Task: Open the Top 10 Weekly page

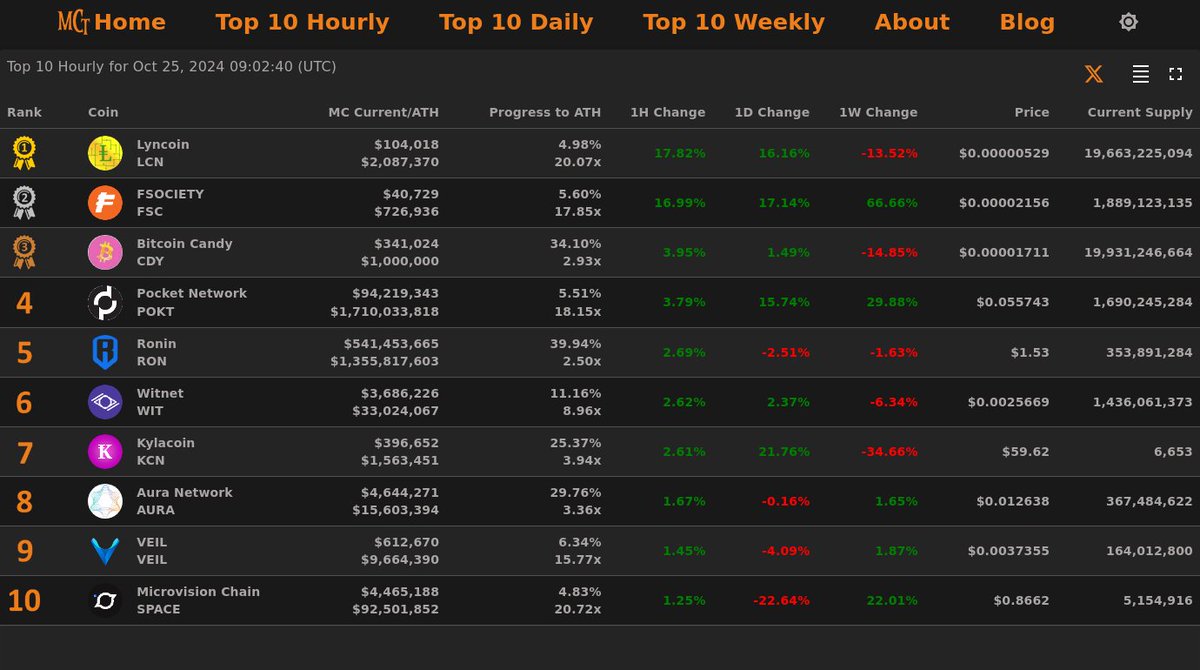Action: (x=734, y=22)
